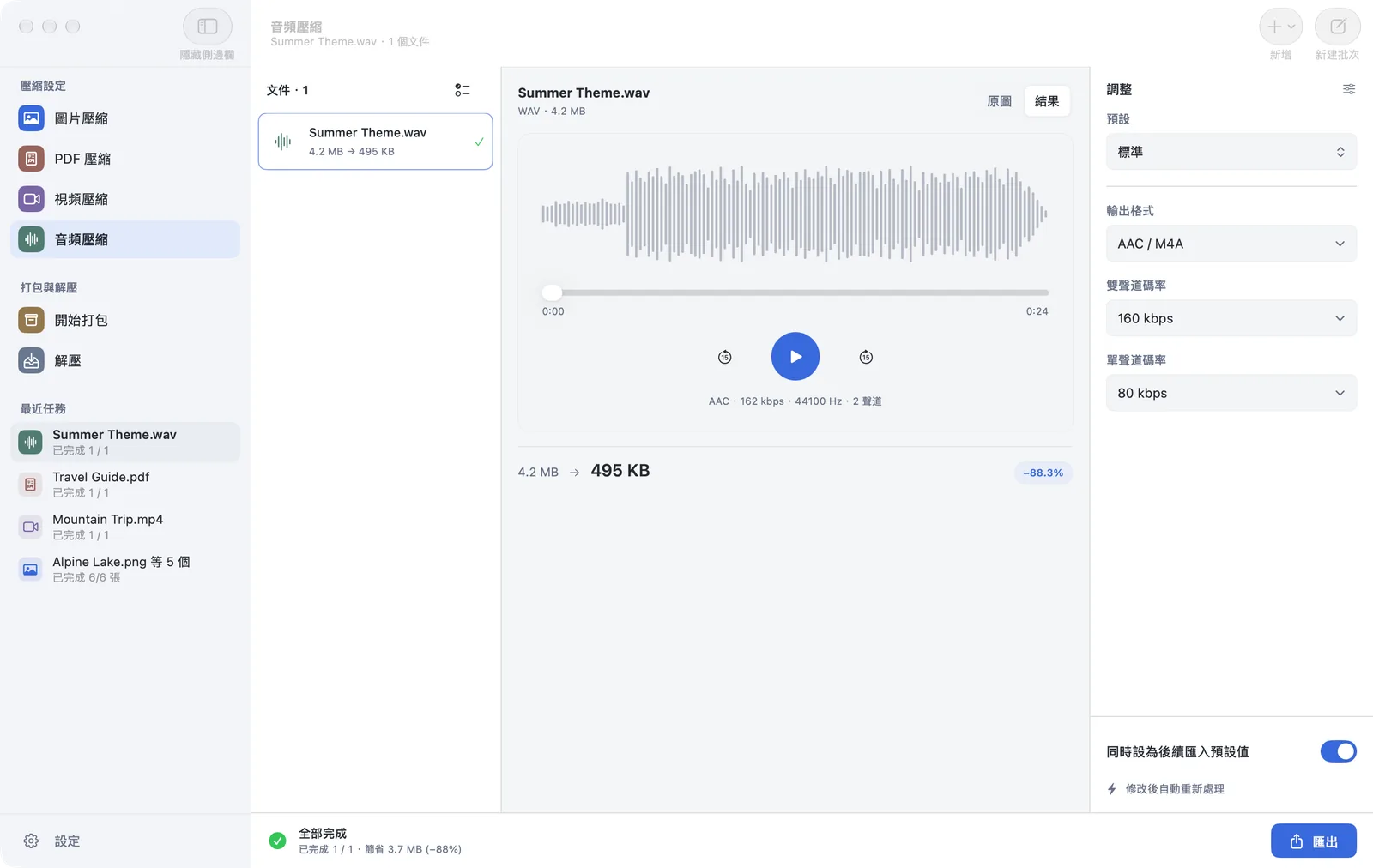
Task: Click the green 全部完成 status checkmark
Action: pyautogui.click(x=277, y=841)
